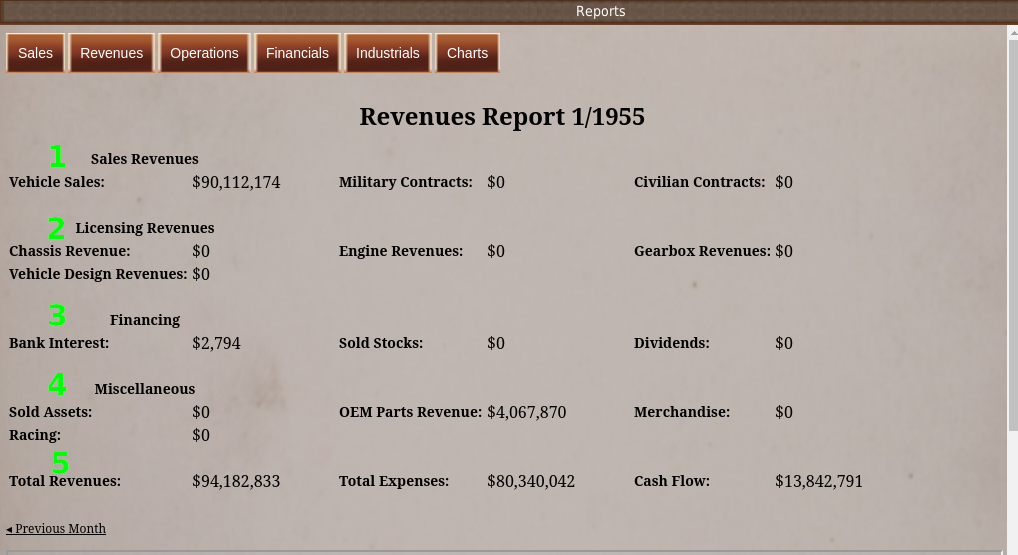Click the green number 1 marker
Image resolution: width=1018 pixels, height=555 pixels.
click(x=57, y=157)
